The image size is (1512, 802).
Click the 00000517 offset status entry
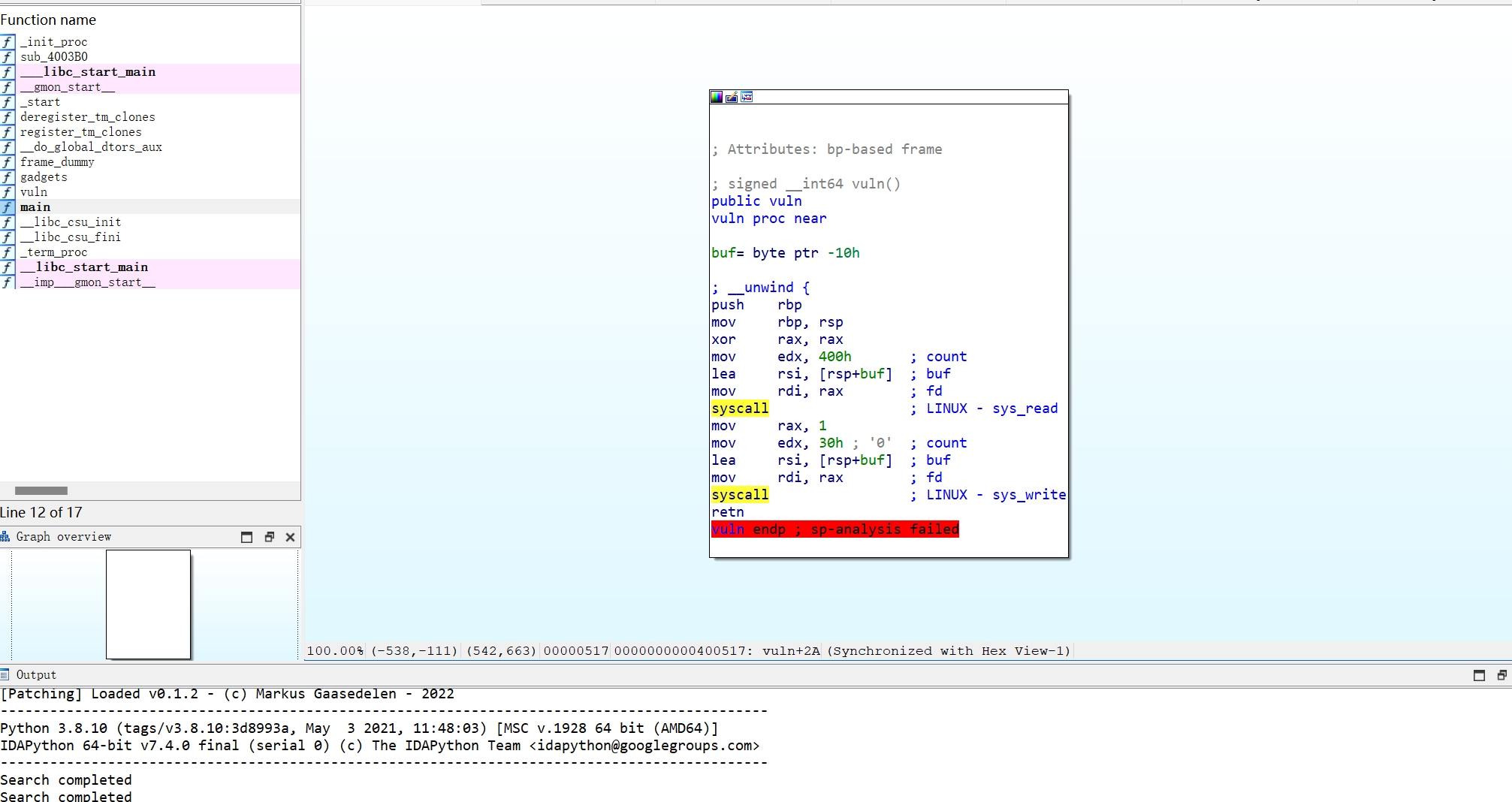coord(576,651)
